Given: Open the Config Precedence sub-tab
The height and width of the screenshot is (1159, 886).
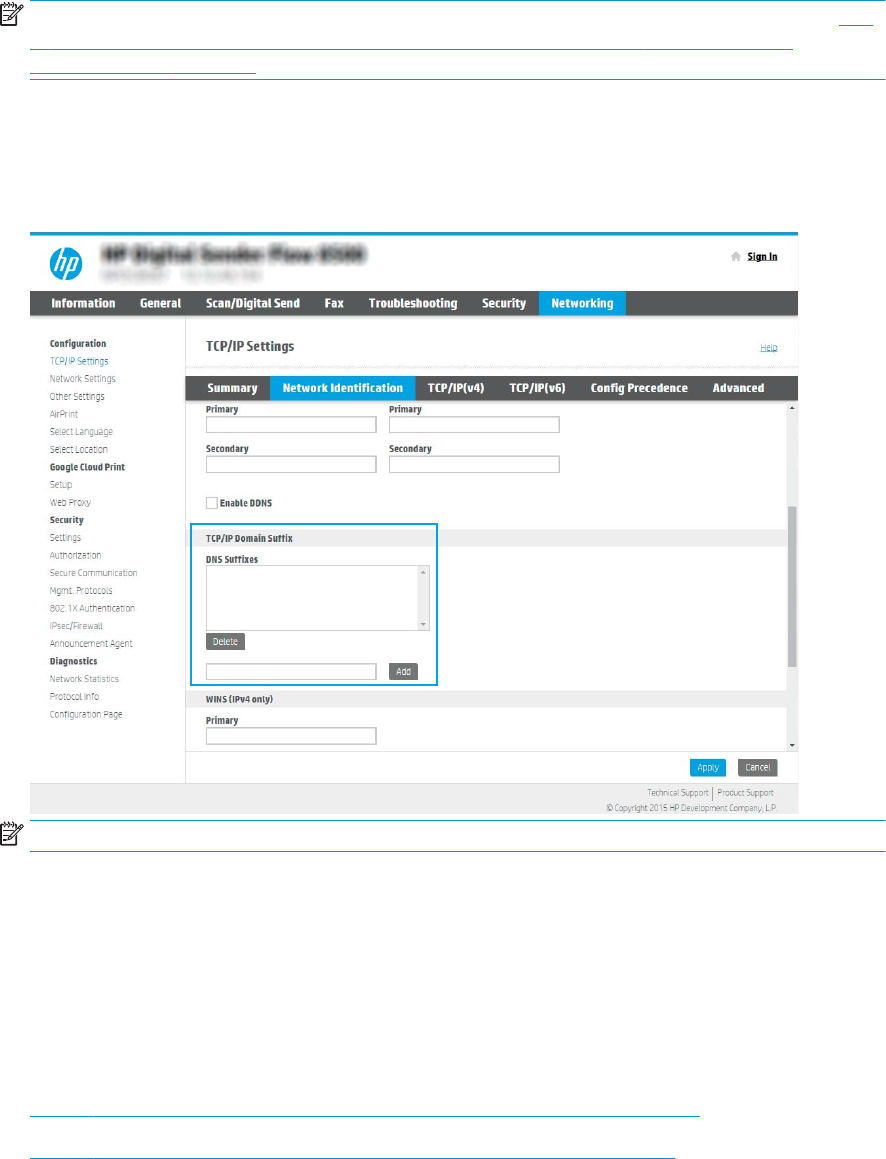Looking at the screenshot, I should click(639, 388).
